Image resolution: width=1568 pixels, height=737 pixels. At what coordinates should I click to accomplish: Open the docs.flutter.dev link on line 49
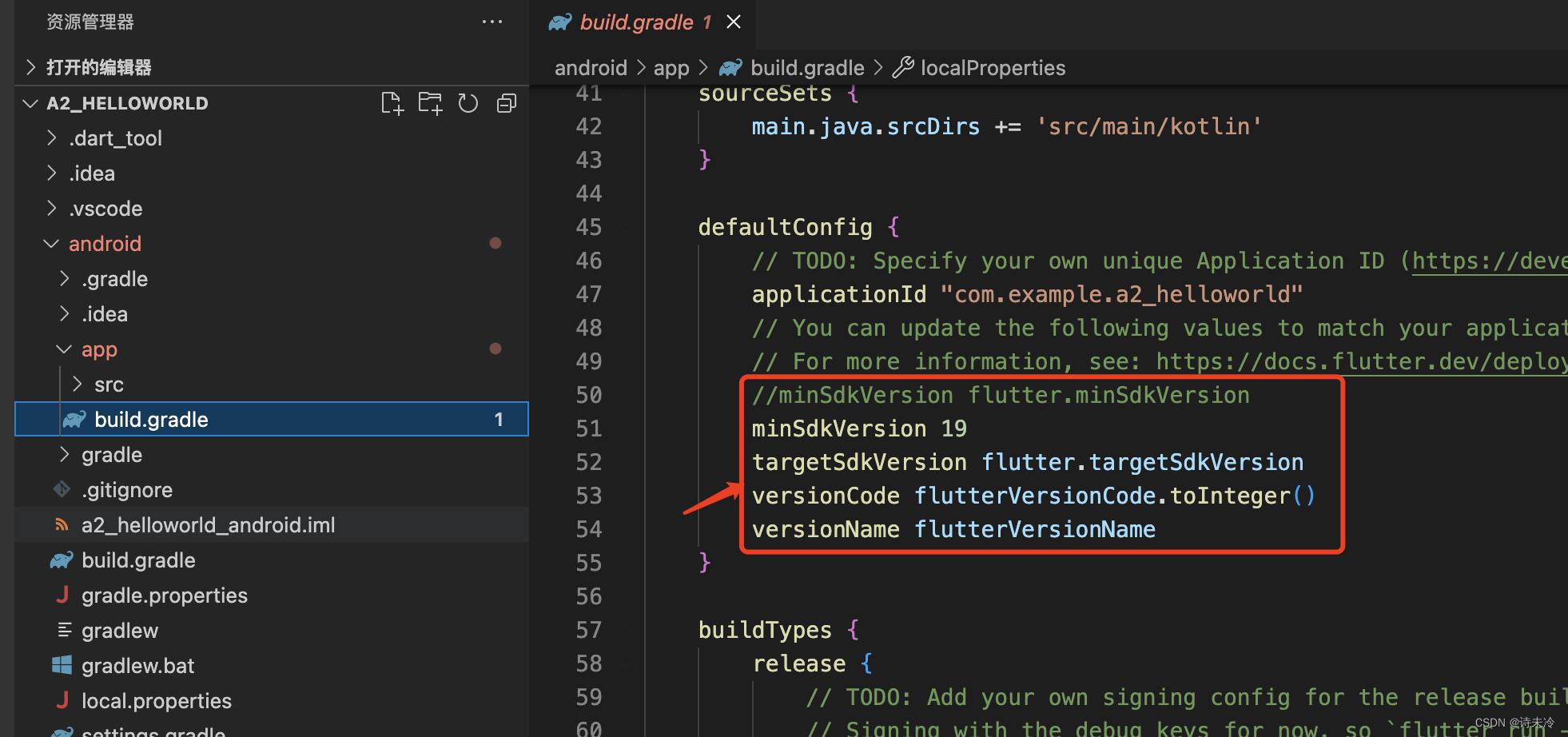(1362, 362)
